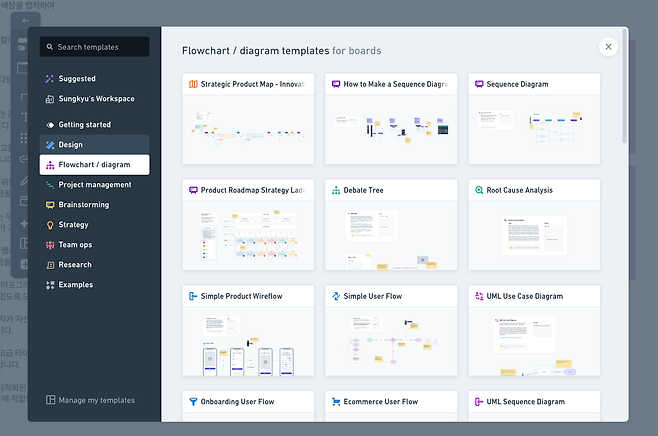Select the Simple User Flow template
This screenshot has height=436, width=658.
pos(391,331)
